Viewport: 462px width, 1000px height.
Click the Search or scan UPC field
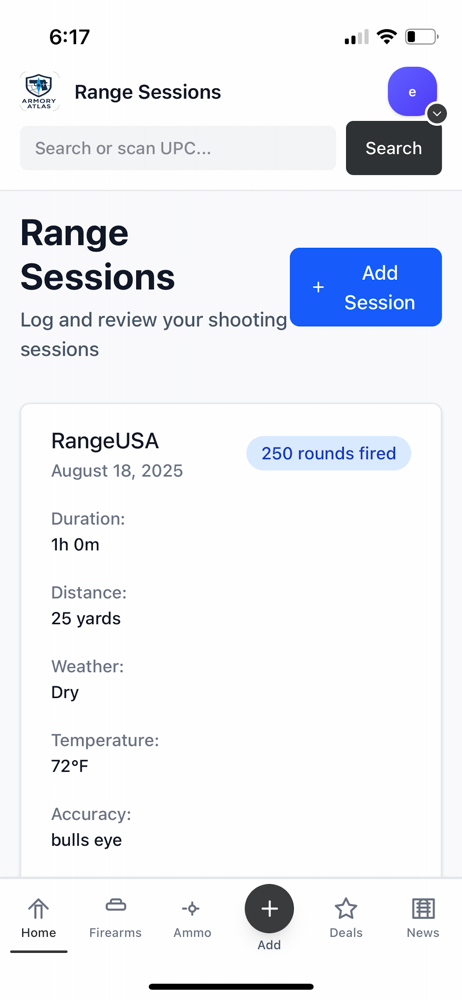click(178, 148)
